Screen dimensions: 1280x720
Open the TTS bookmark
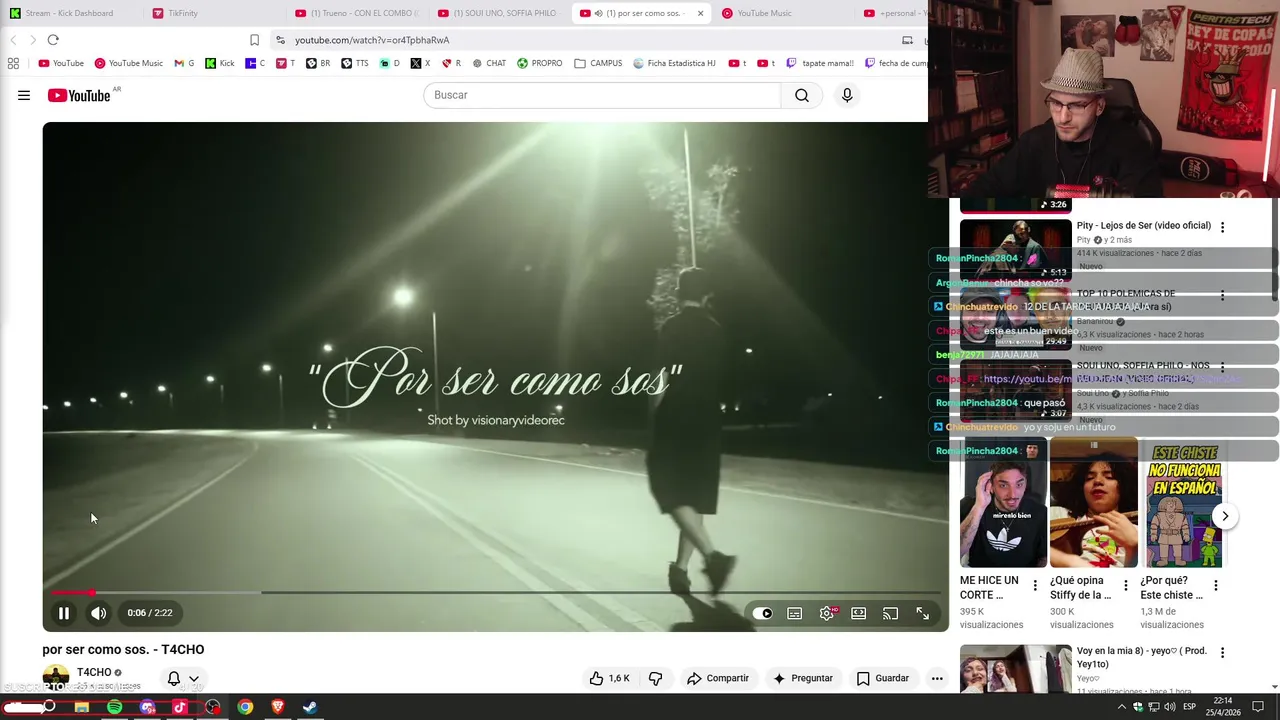click(354, 63)
